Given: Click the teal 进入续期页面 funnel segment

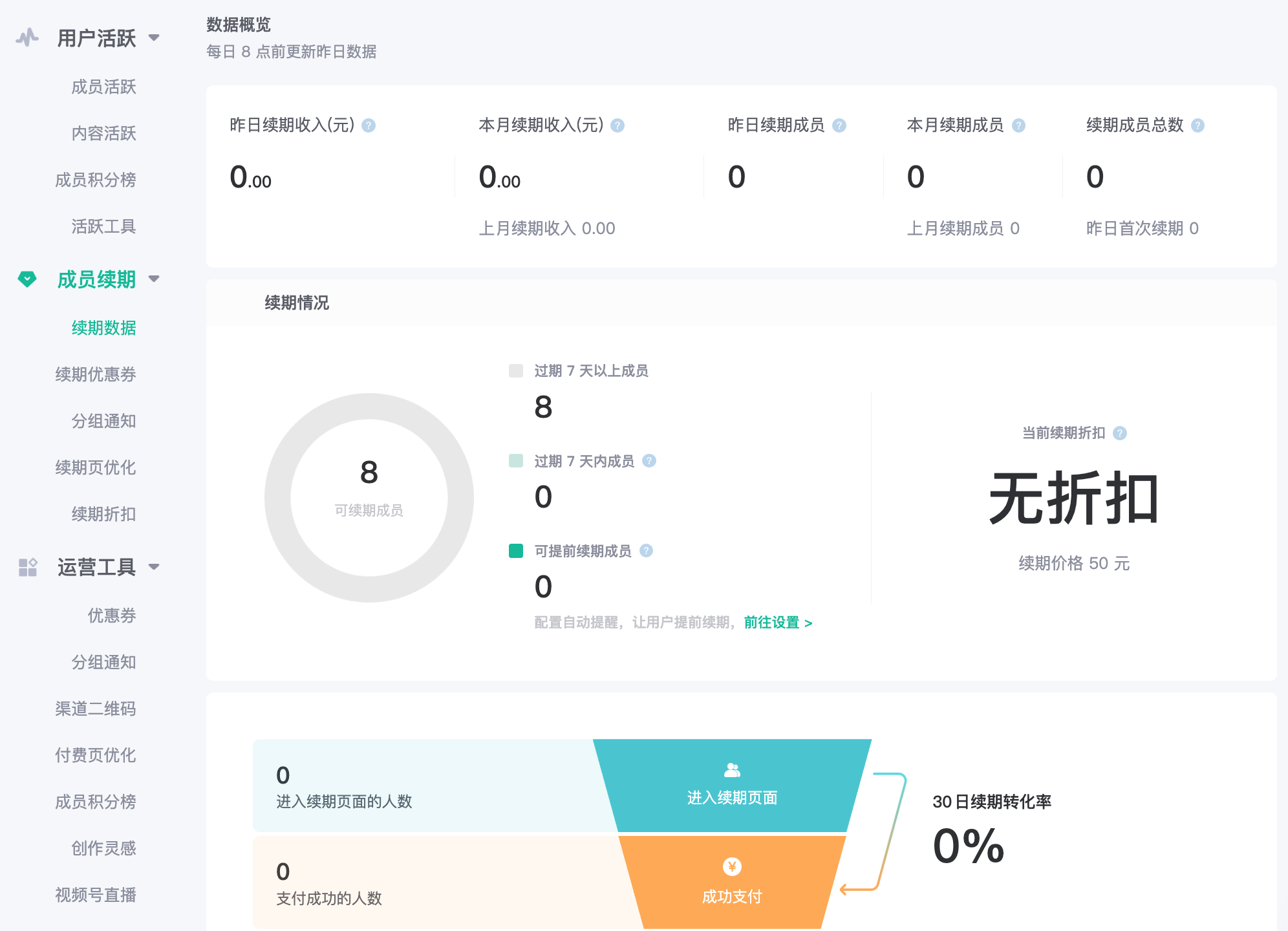Looking at the screenshot, I should pos(732,786).
